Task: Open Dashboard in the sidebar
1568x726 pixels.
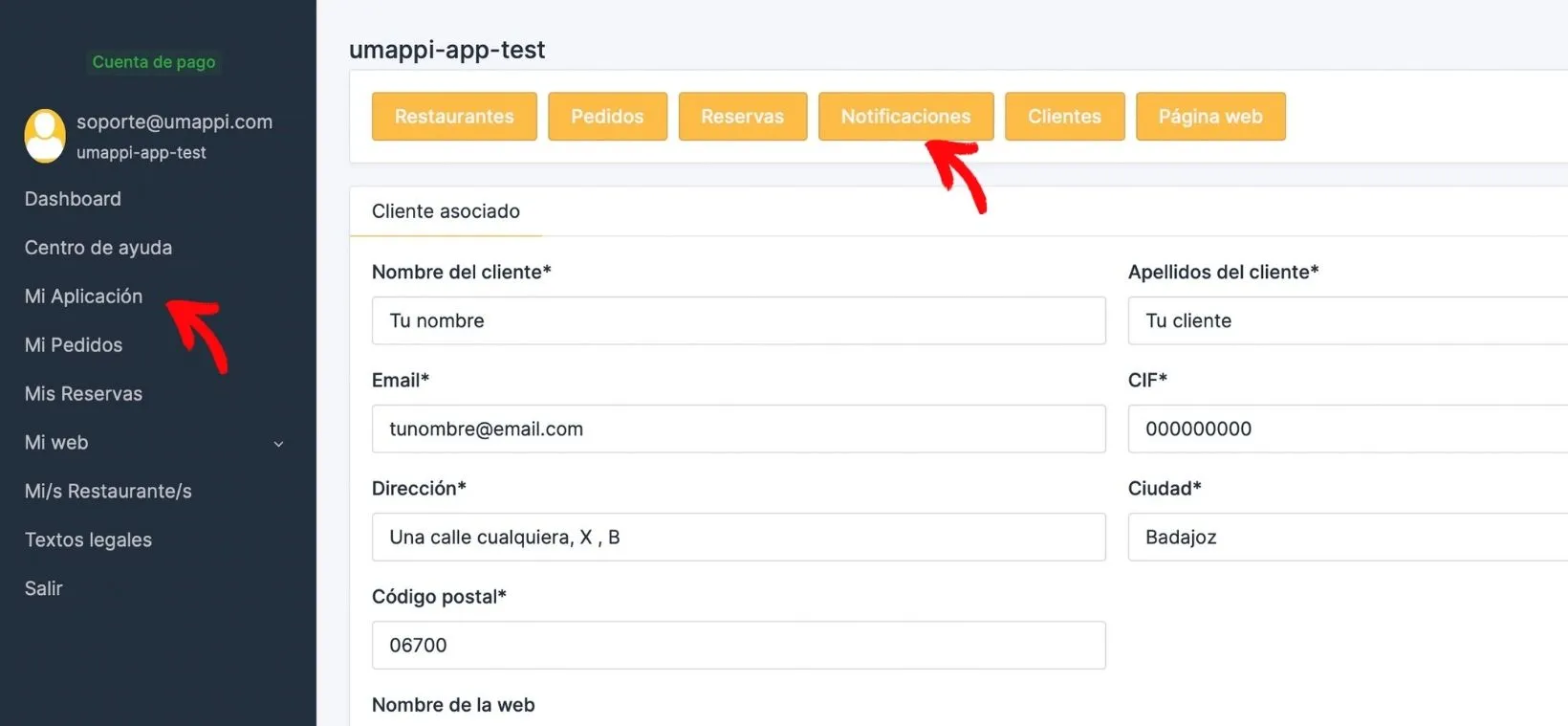Action: [73, 199]
